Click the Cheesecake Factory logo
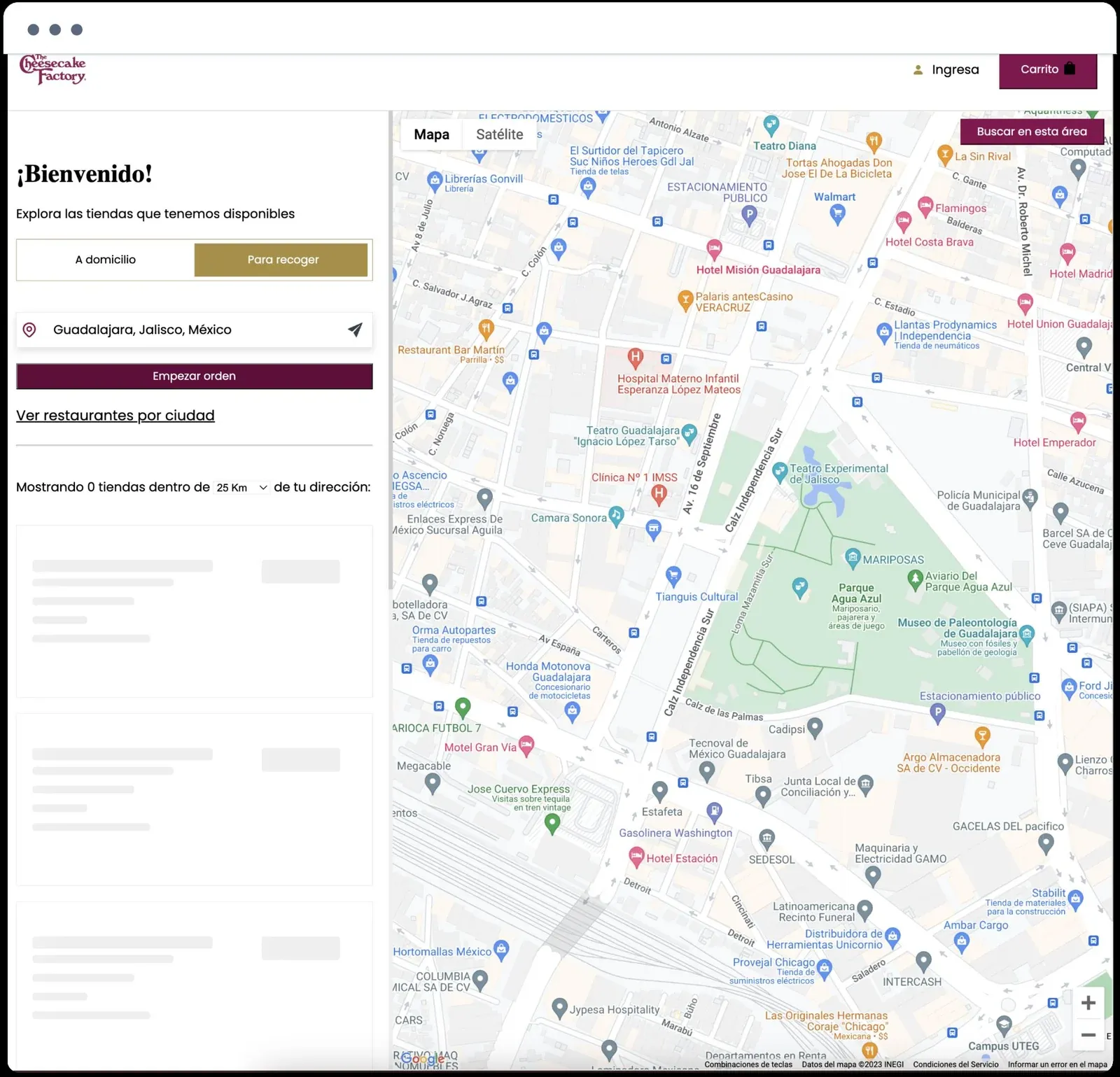 click(x=53, y=69)
